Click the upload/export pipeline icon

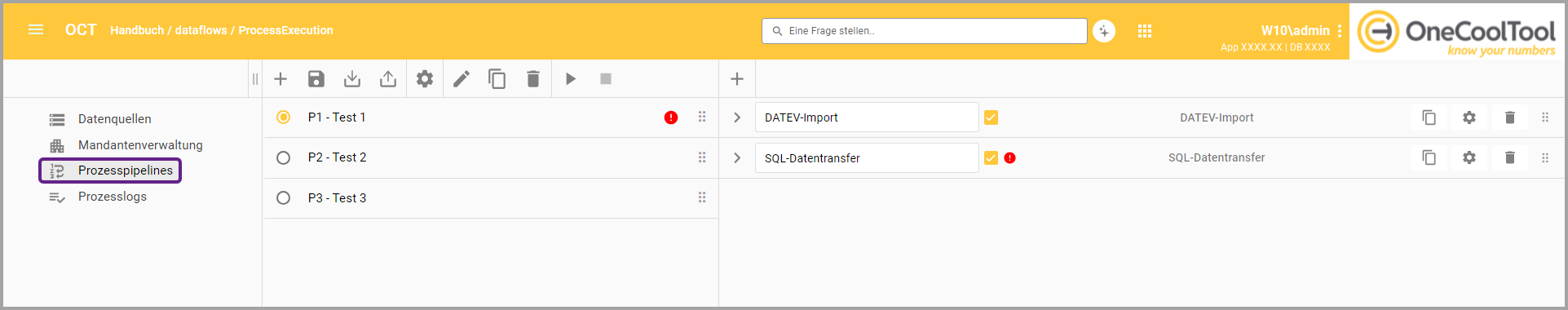[388, 79]
